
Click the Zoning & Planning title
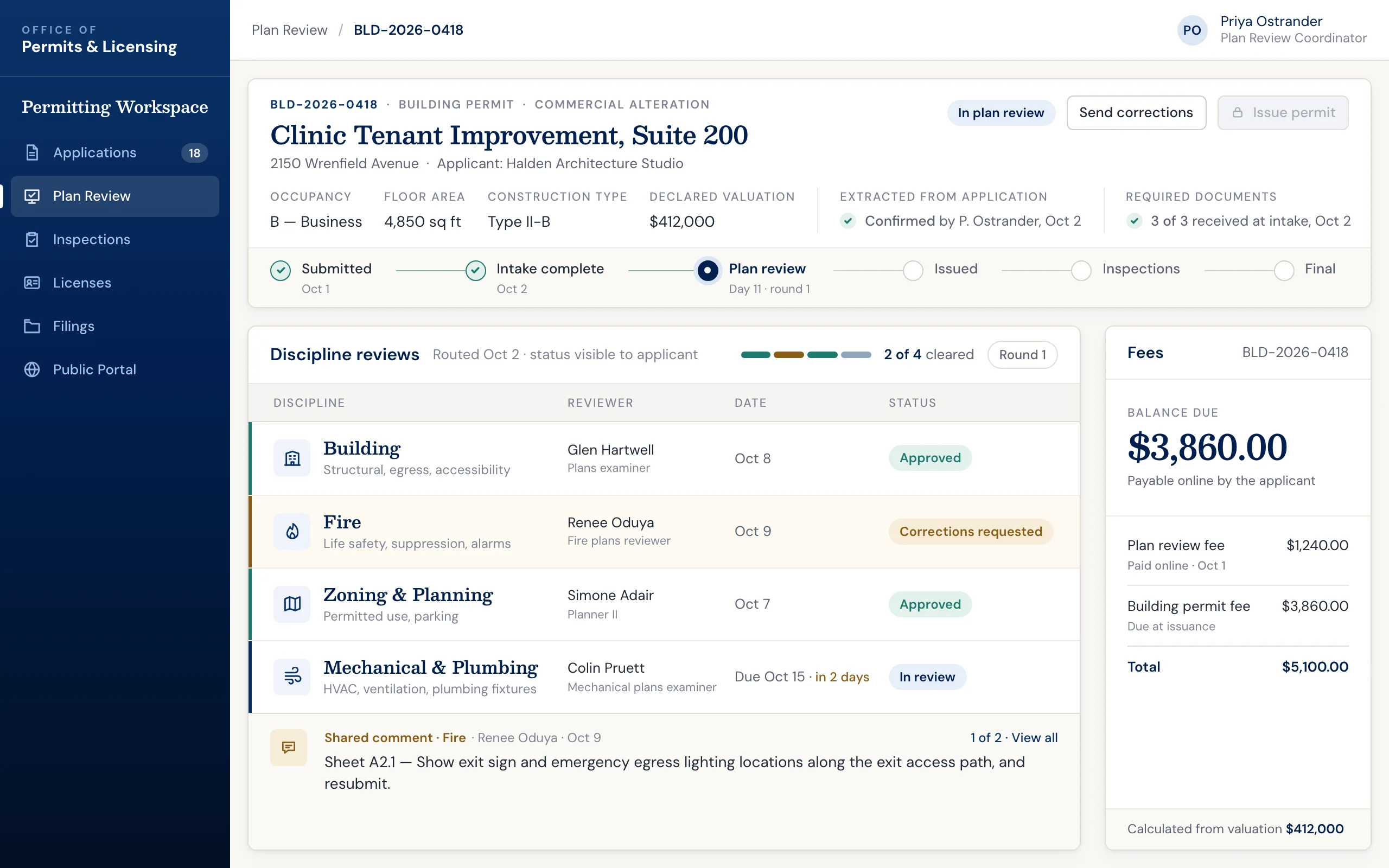(408, 595)
